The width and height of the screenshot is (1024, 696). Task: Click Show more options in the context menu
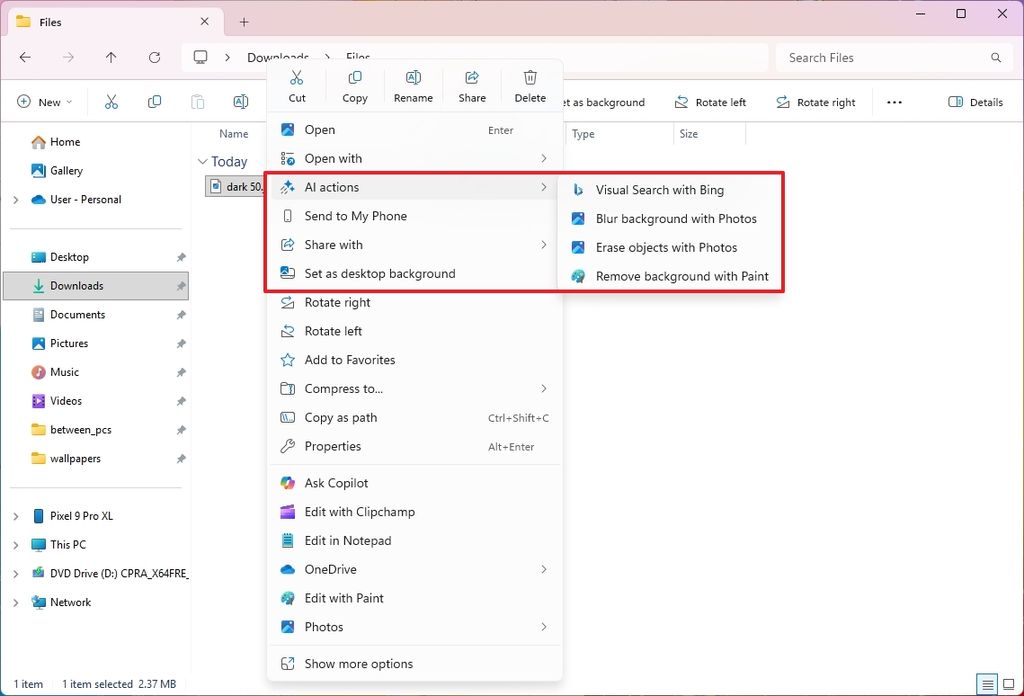click(358, 663)
